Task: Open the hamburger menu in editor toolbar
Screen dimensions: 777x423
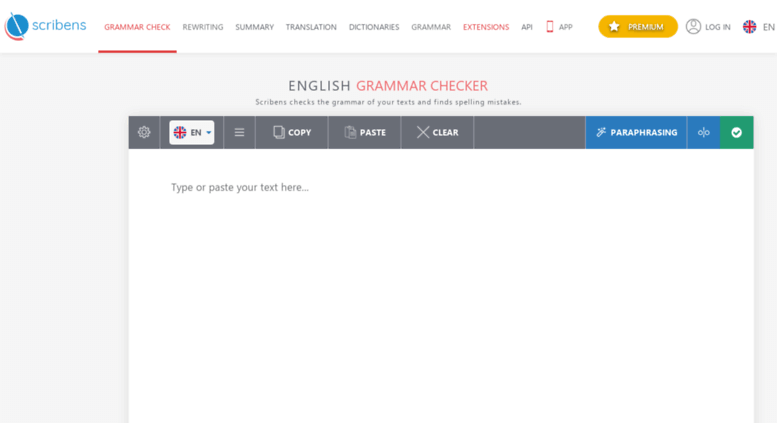Action: pos(239,132)
